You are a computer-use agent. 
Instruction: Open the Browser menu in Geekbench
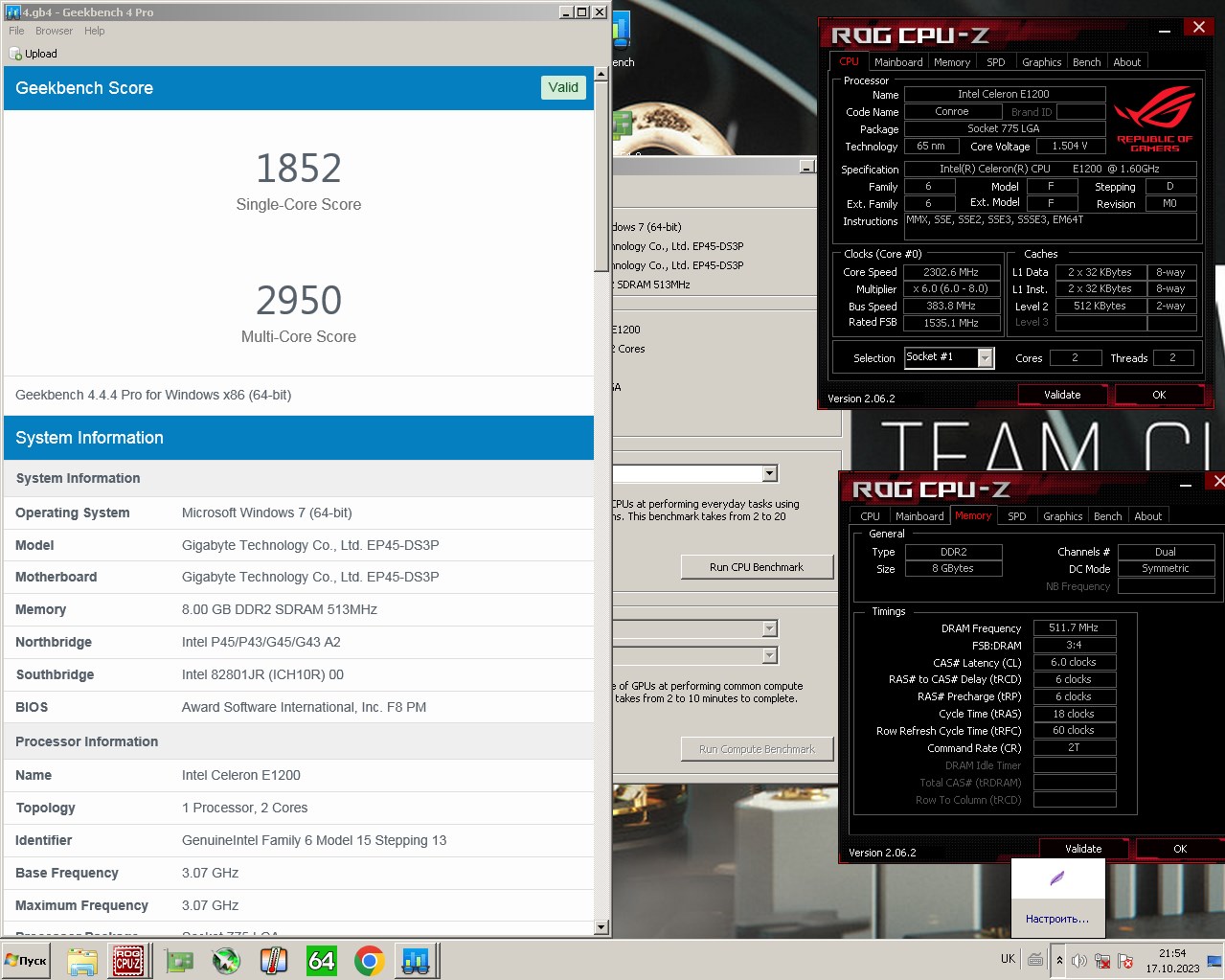54,31
